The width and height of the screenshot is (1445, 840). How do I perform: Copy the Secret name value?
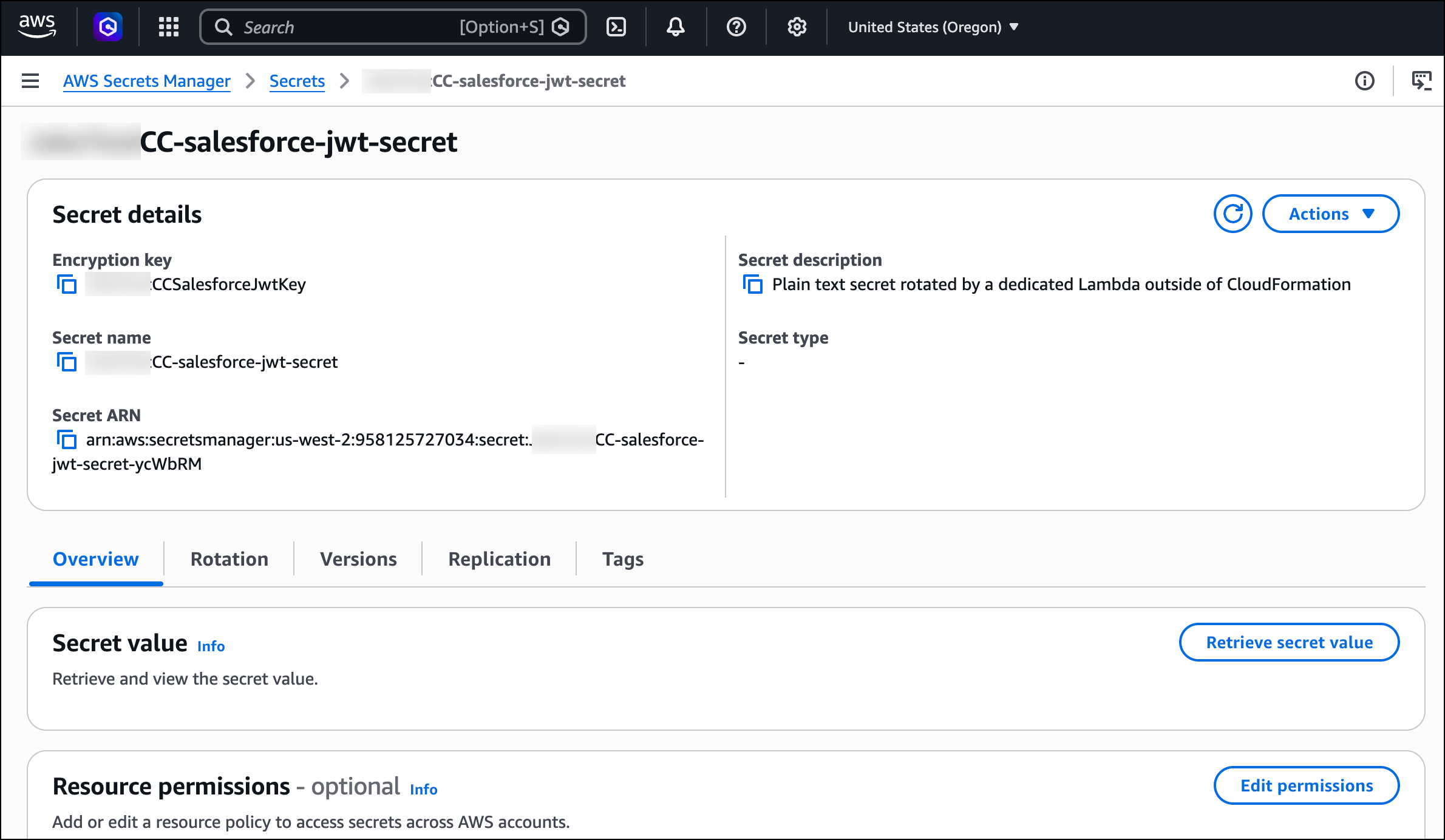[x=67, y=362]
